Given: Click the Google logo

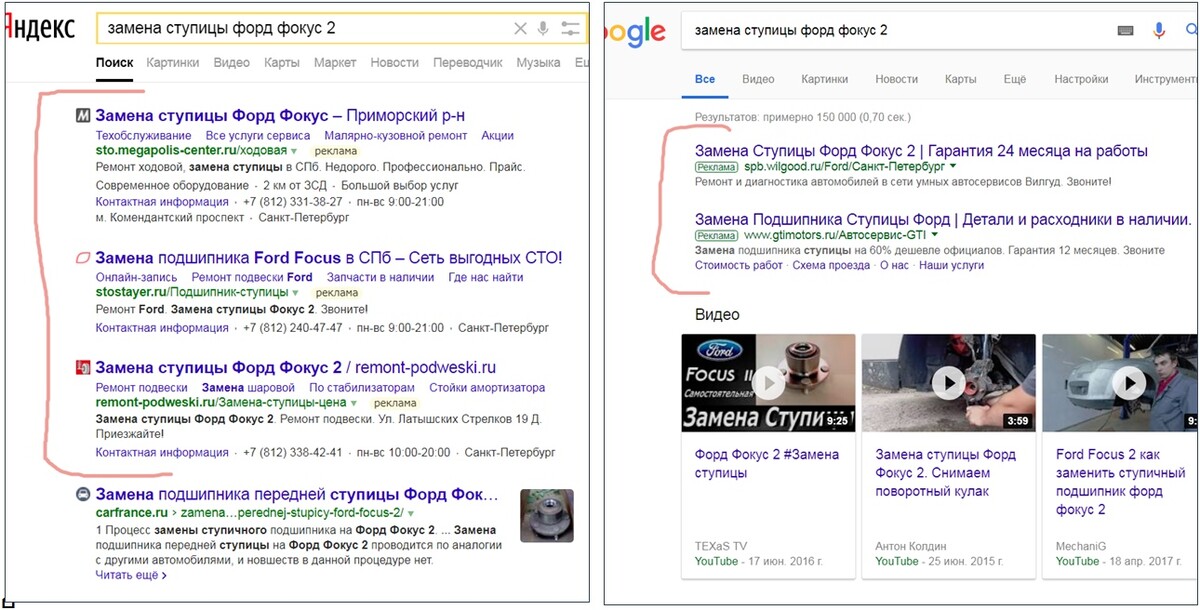Looking at the screenshot, I should (x=633, y=32).
